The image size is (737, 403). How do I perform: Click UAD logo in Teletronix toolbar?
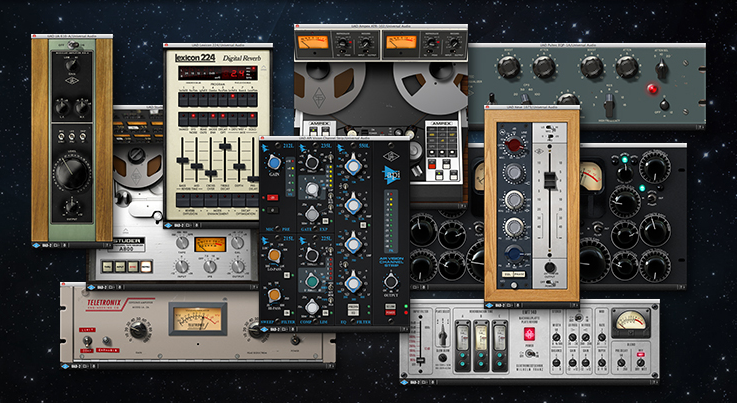(65, 366)
